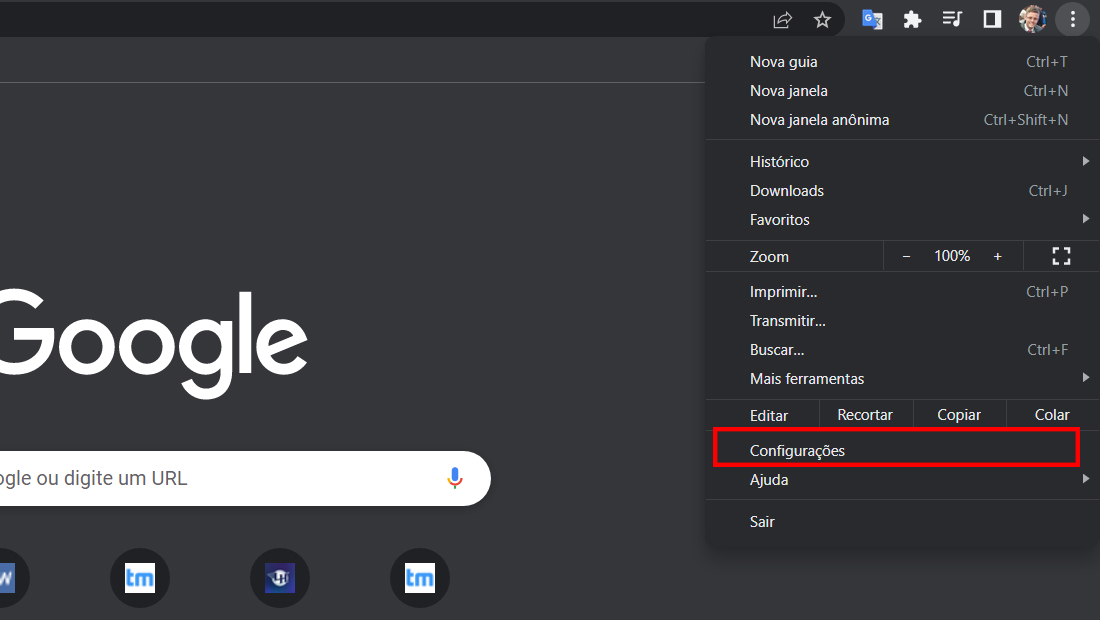The height and width of the screenshot is (620, 1100).
Task: Open Nova janela anônima
Action: [x=901, y=120]
